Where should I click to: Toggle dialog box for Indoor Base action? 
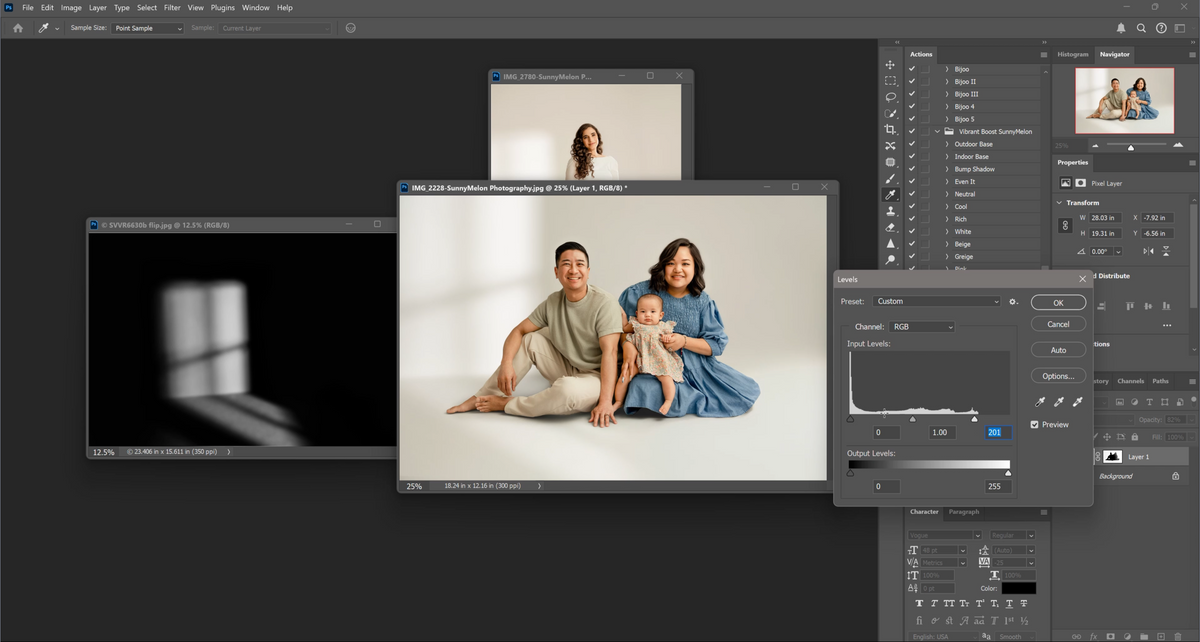[926, 157]
